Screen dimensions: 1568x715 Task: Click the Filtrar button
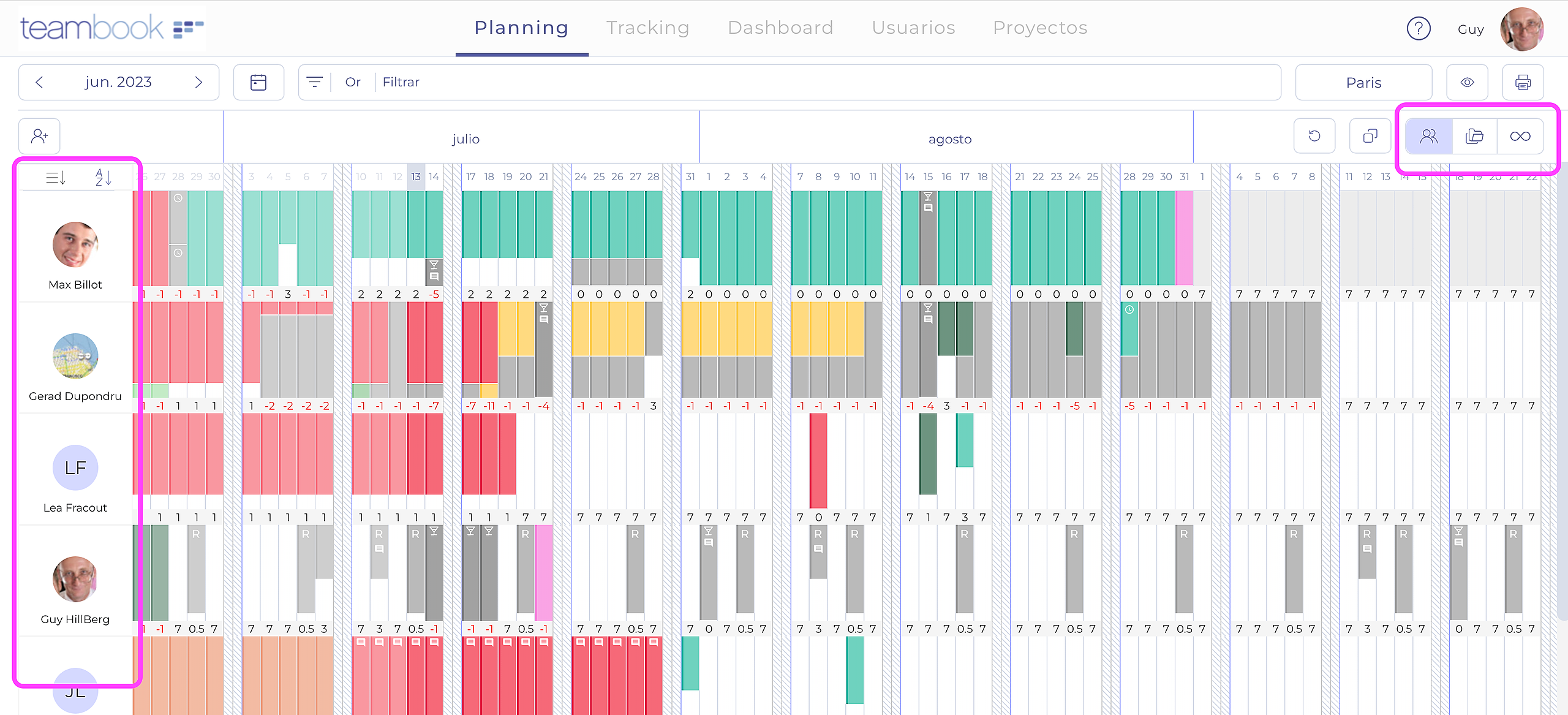401,81
